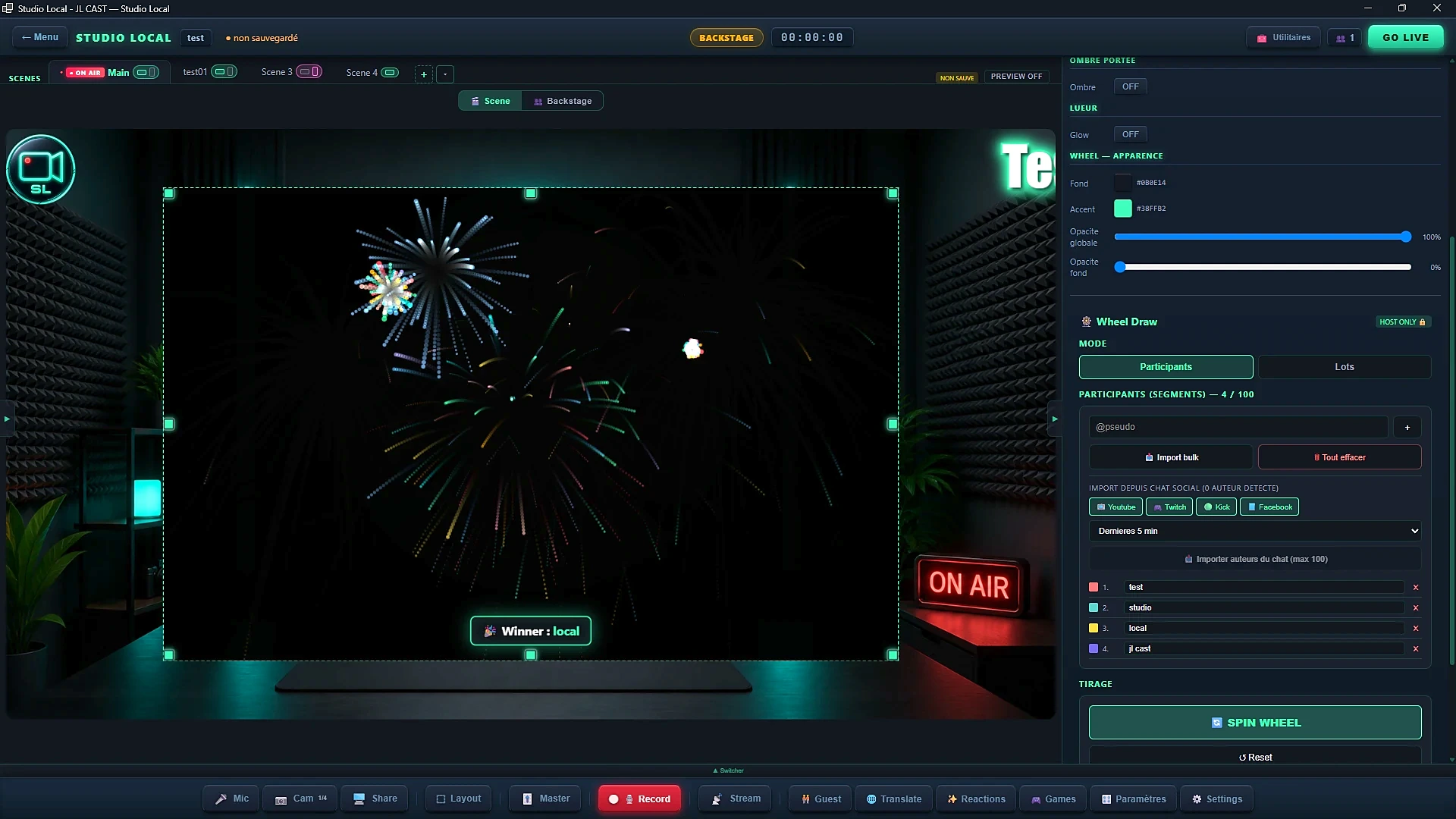The image size is (1456, 819).
Task: Open the 'Dernieres 5 min' dropdown
Action: [1255, 531]
